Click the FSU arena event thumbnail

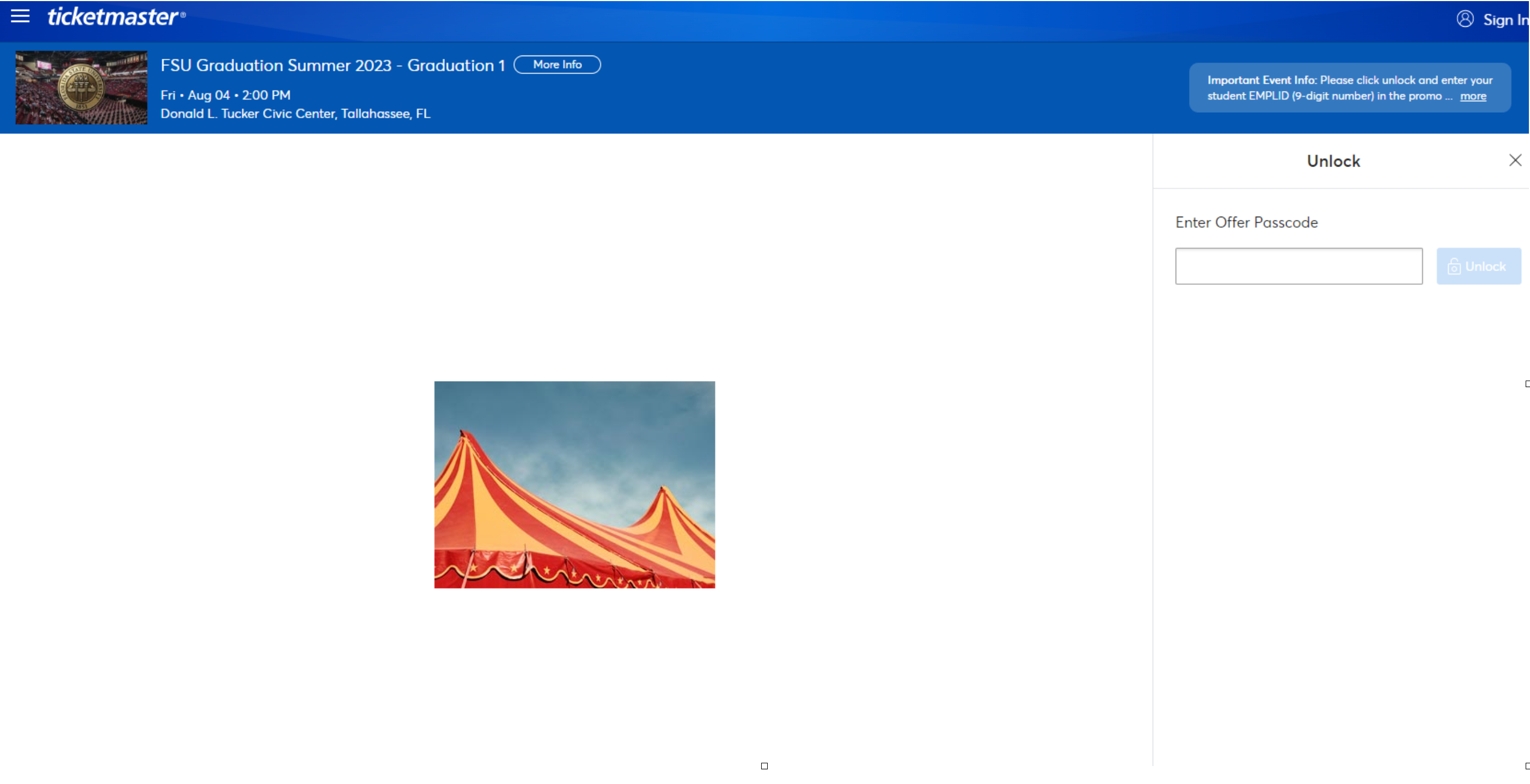[81, 87]
